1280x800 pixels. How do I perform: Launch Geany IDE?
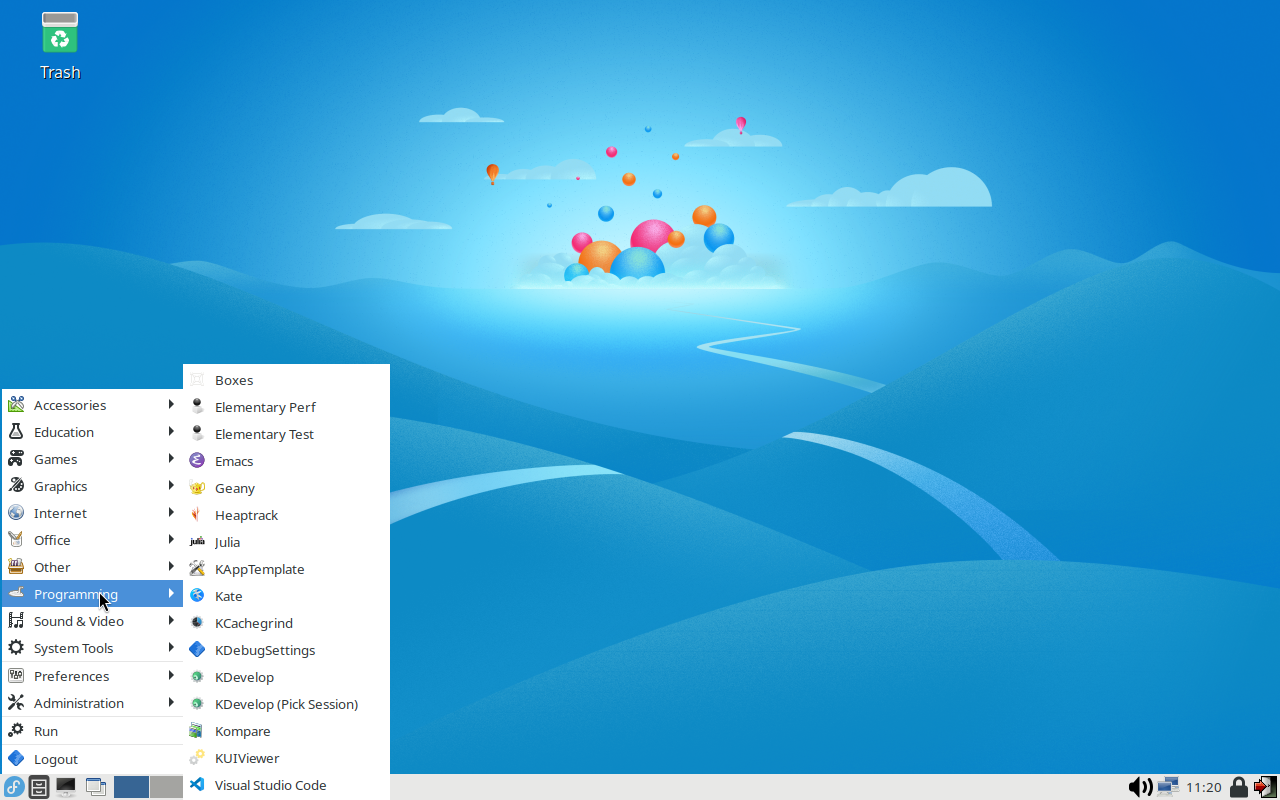(x=286, y=488)
